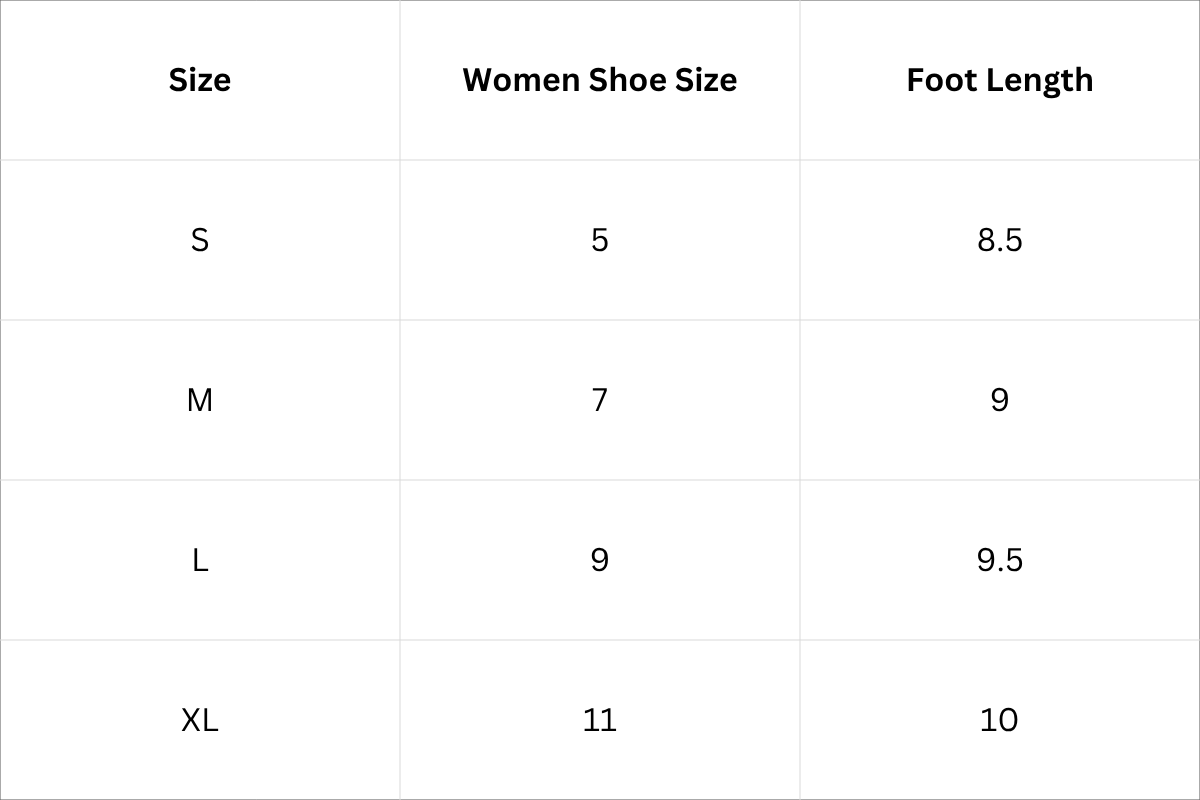Select the women shoe size 9 cell
This screenshot has width=1200, height=800.
point(600,560)
